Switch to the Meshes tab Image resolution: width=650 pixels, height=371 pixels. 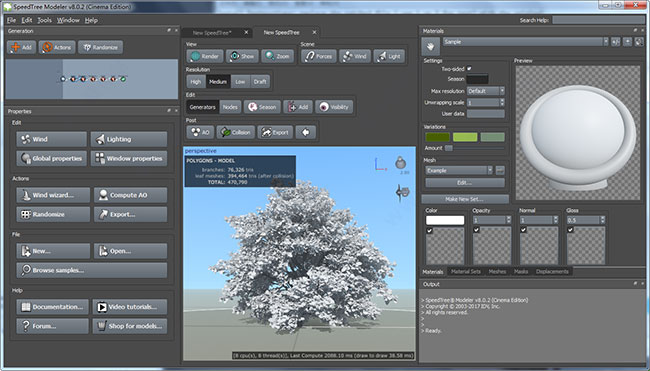(497, 272)
